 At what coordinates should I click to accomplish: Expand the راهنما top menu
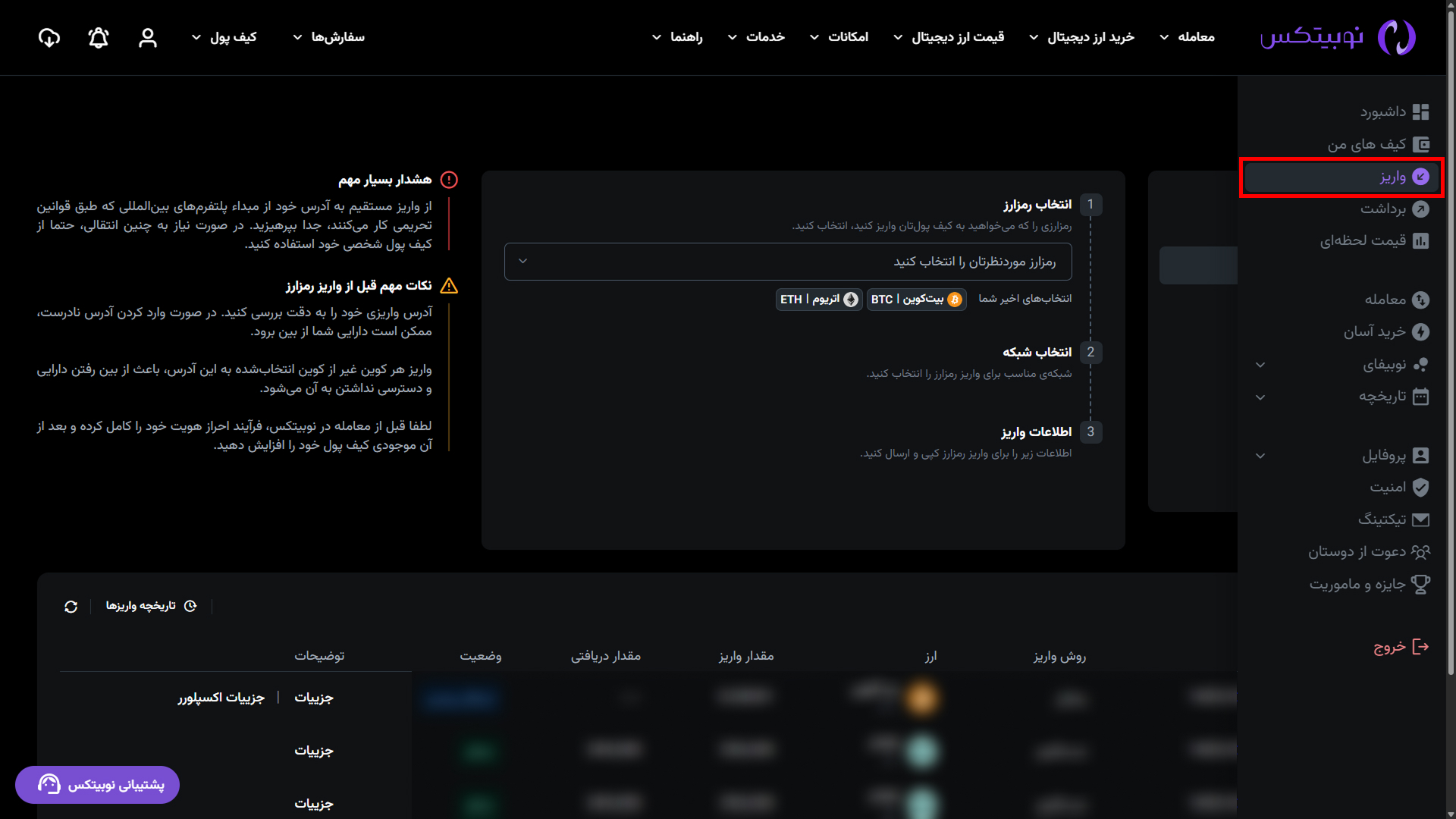[x=677, y=37]
